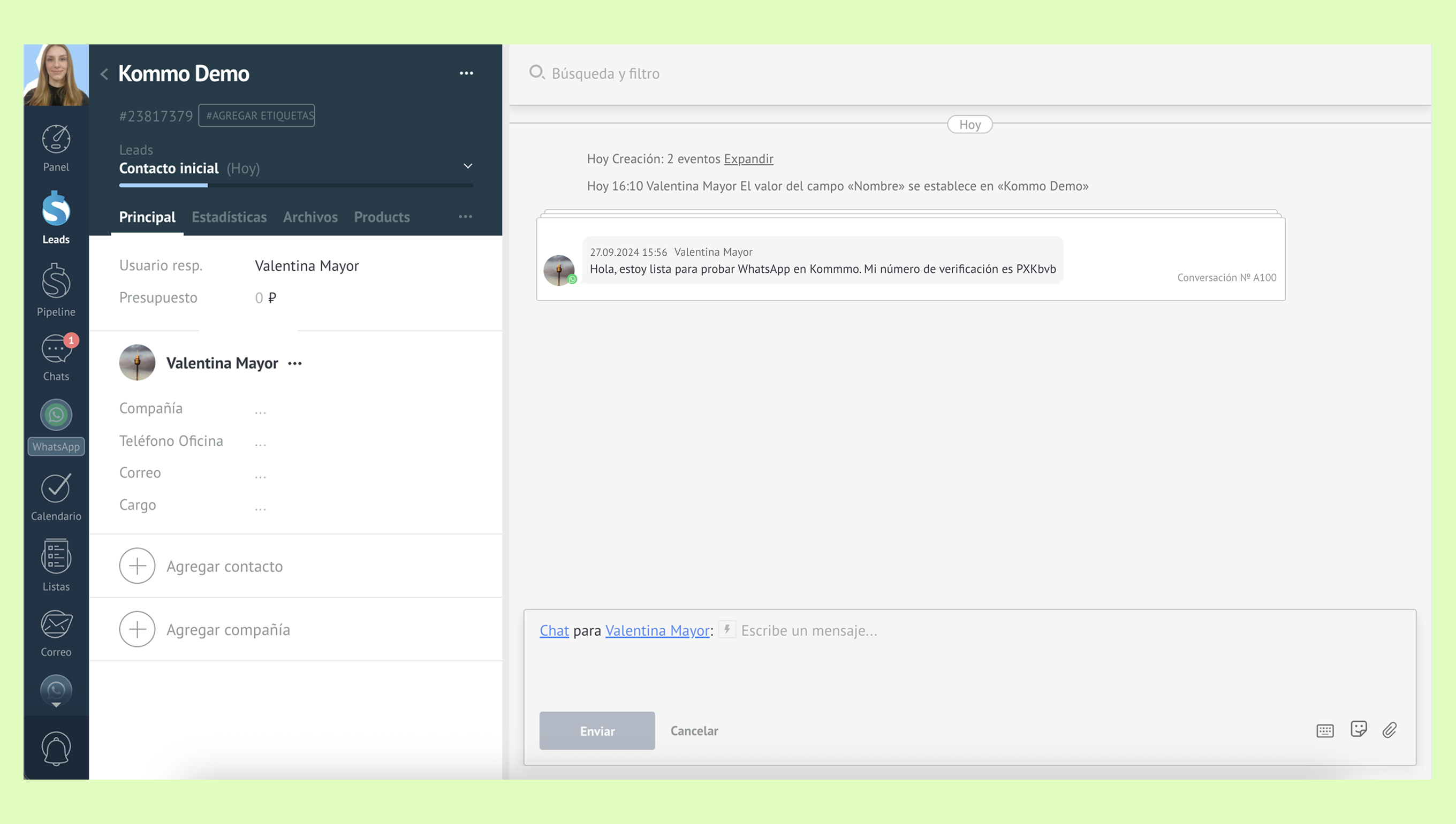
Task: Click the plus icon for Agregar contacto
Action: pyautogui.click(x=137, y=566)
